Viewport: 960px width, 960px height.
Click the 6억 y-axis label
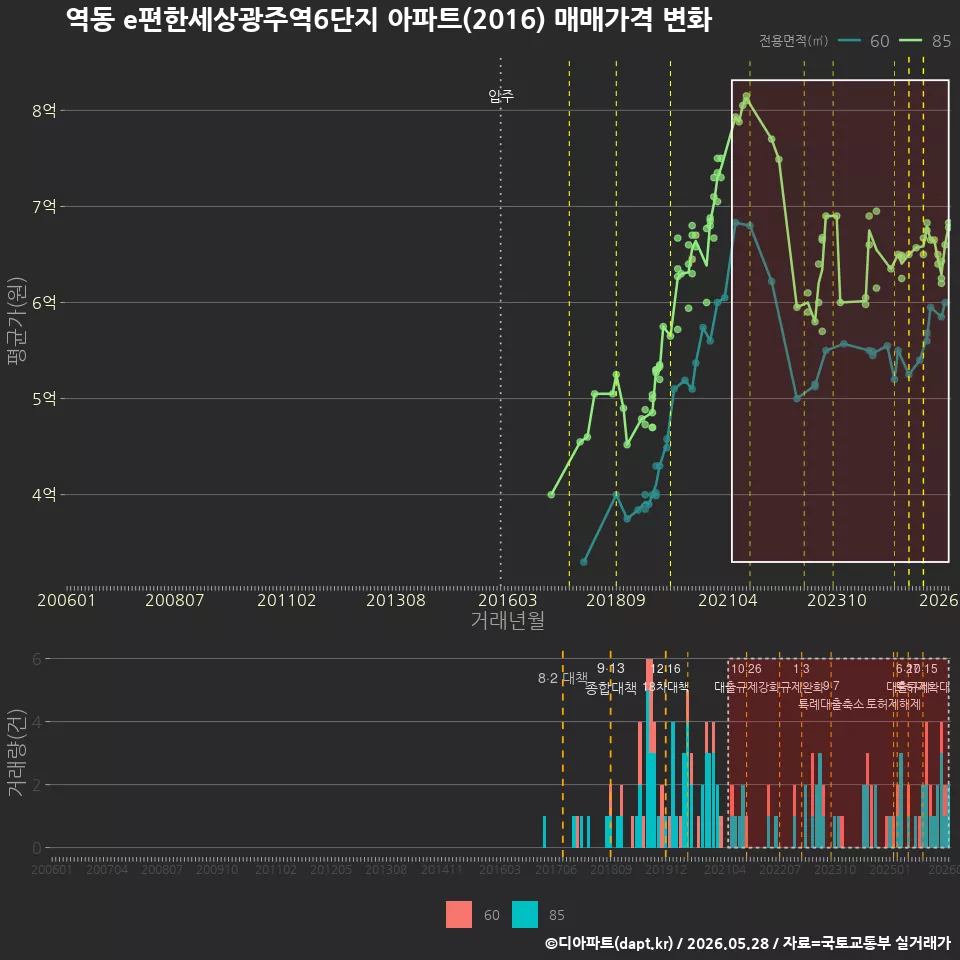45,302
